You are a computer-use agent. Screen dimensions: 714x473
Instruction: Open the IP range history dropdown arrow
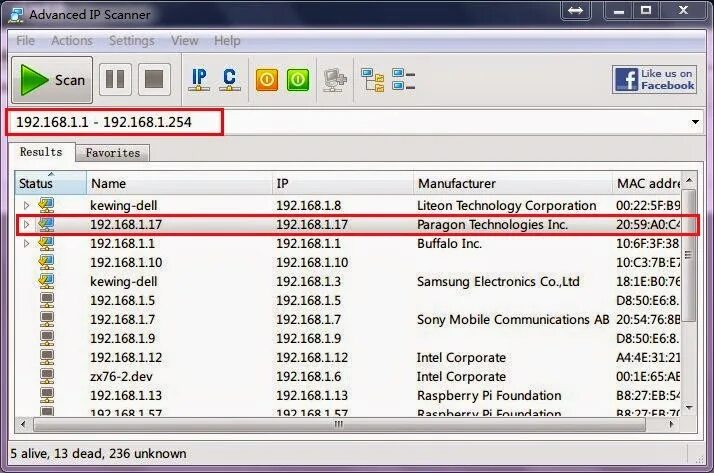[695, 122]
